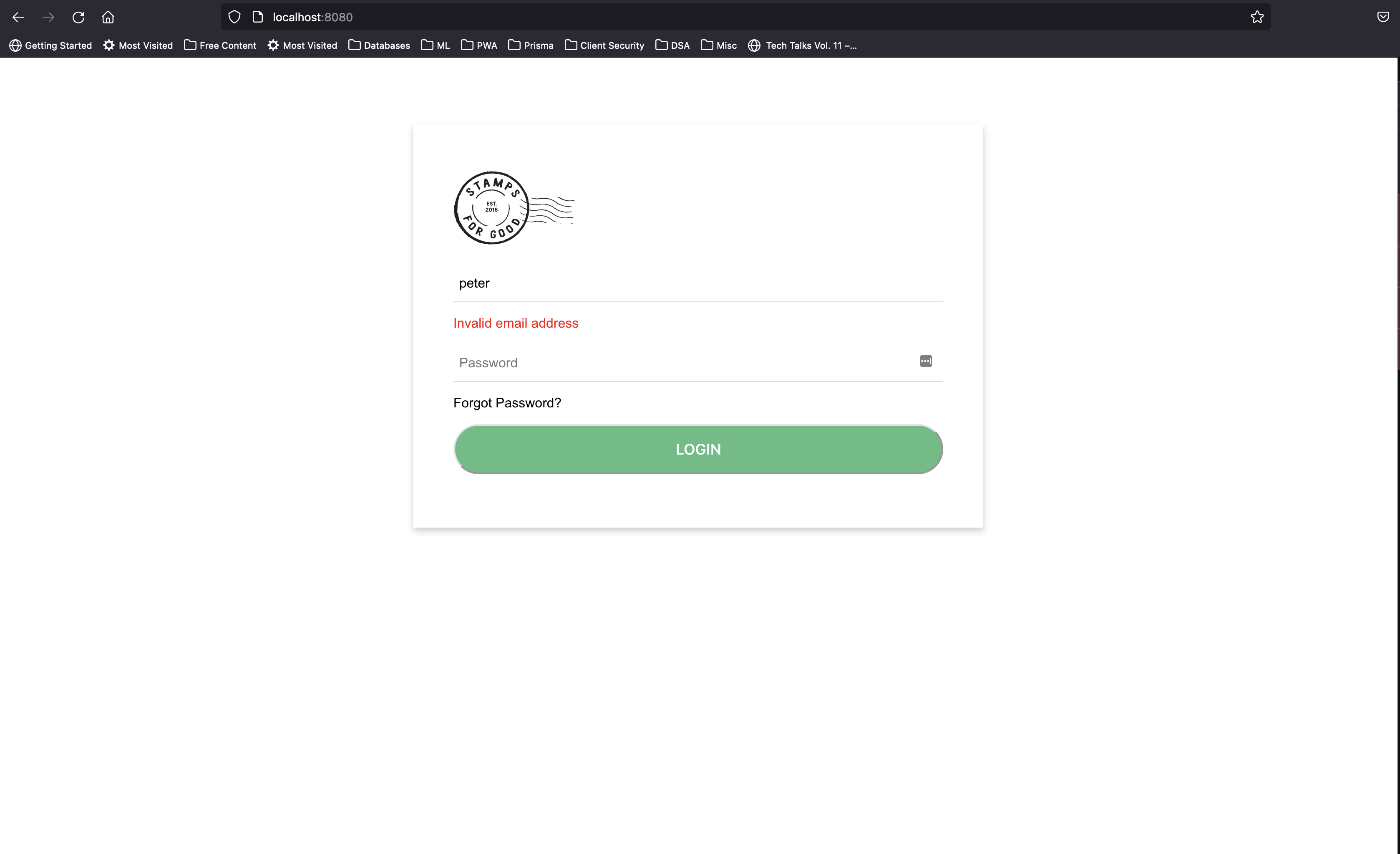
Task: Enable remember credentials browser toggle
Action: [924, 361]
